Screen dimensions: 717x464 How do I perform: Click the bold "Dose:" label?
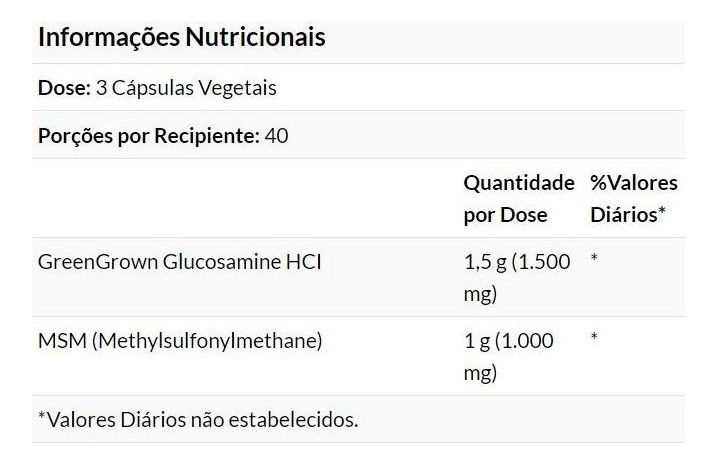point(64,88)
